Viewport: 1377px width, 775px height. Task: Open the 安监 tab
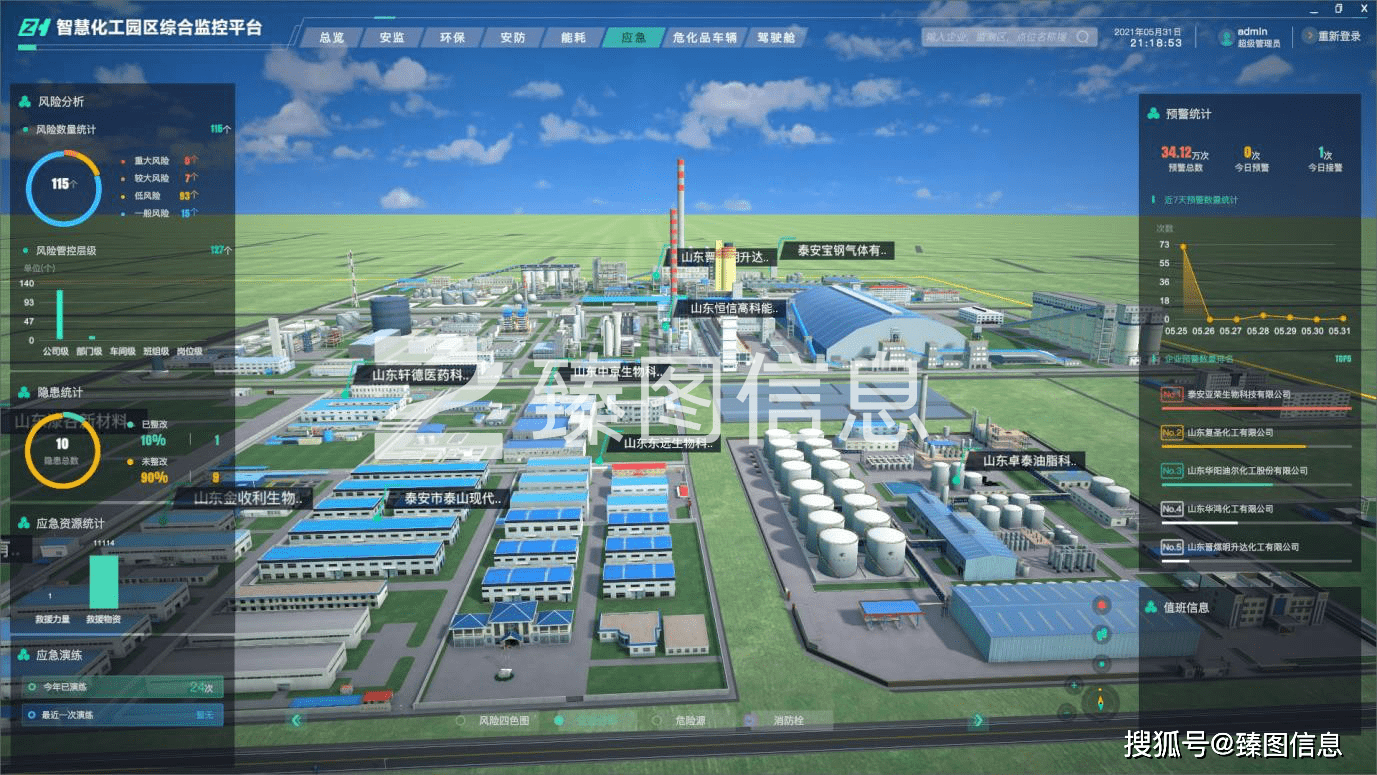(392, 38)
